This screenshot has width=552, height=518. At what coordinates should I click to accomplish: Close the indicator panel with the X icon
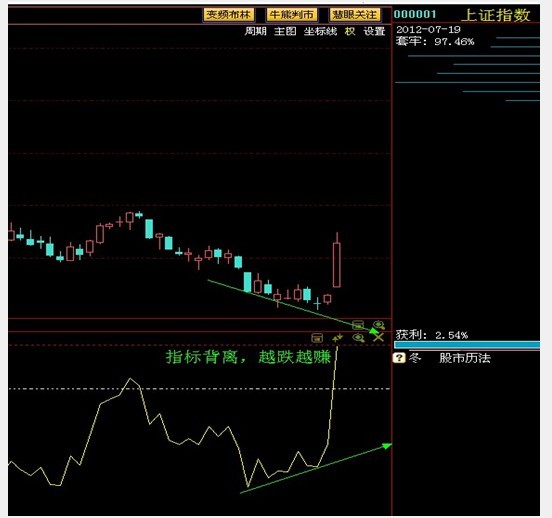[x=378, y=338]
